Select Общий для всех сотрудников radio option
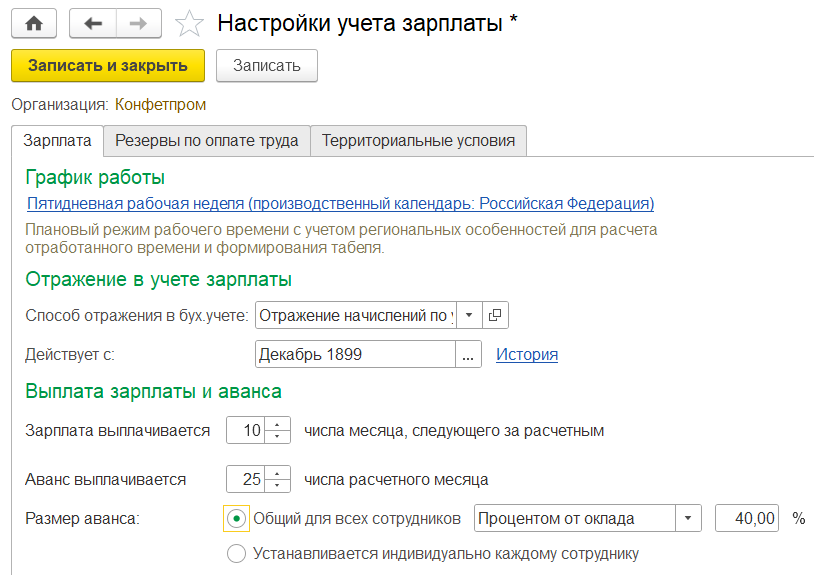Viewport: 814px width, 575px height. click(x=236, y=518)
